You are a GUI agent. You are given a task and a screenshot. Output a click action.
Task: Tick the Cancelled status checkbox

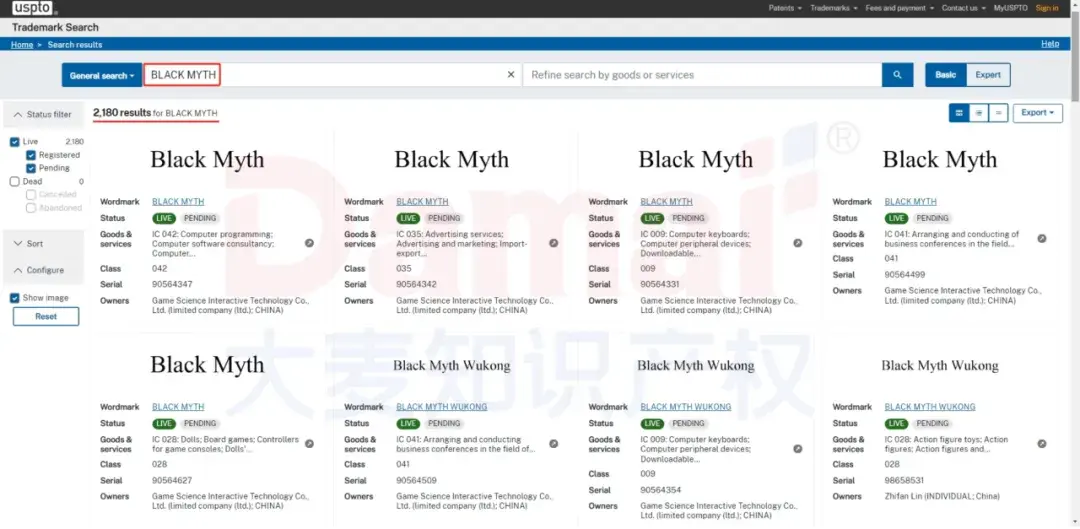tap(31, 195)
